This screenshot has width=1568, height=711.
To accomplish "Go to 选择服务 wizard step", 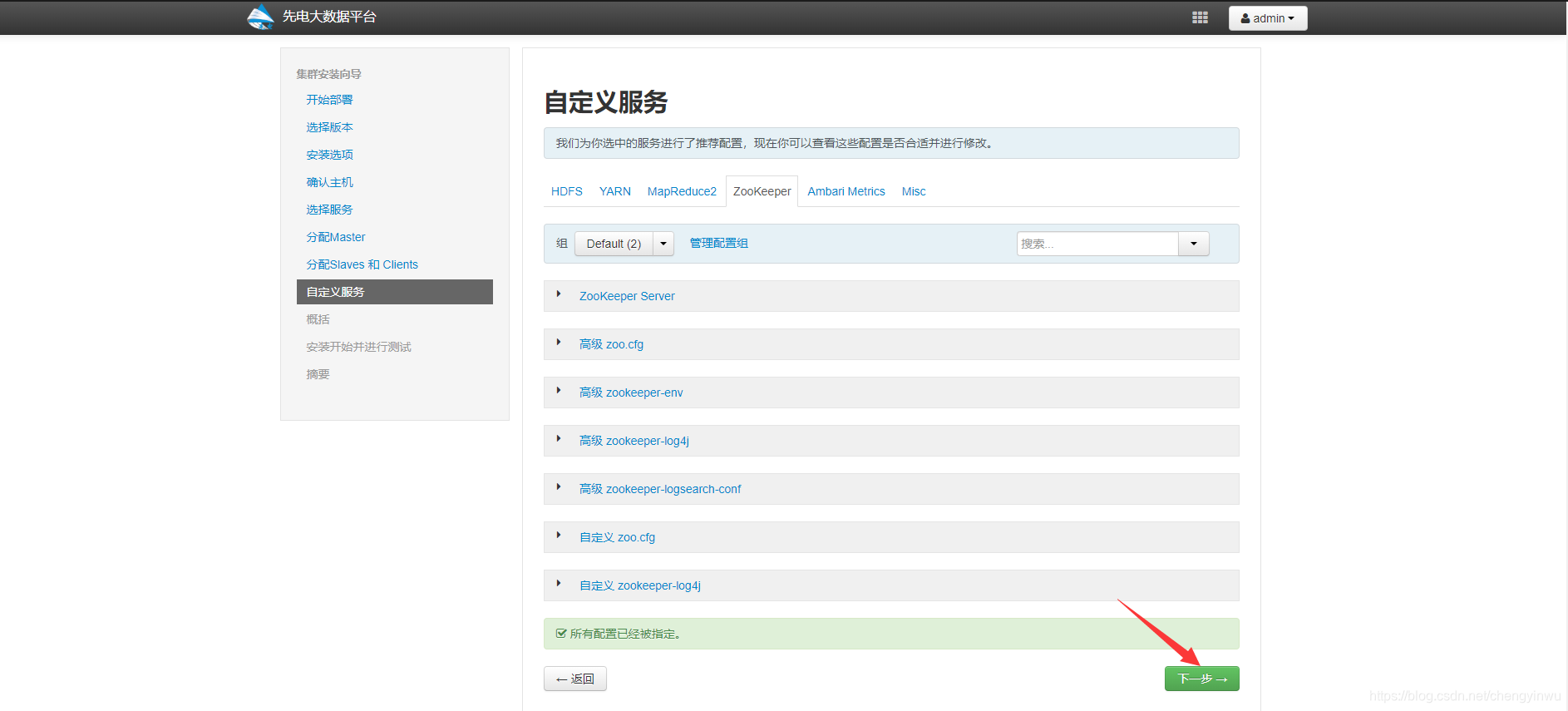I will pyautogui.click(x=329, y=210).
